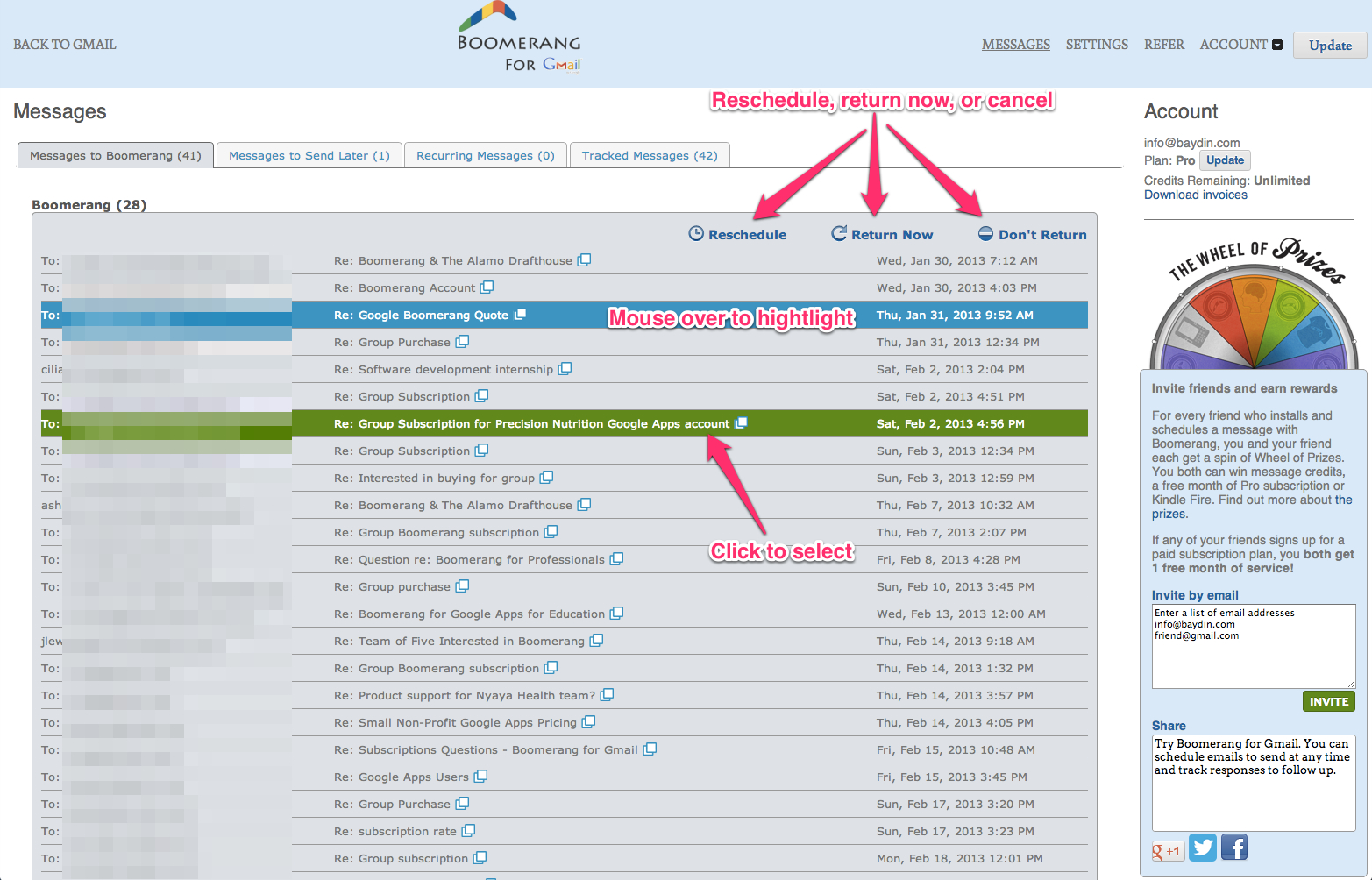Switch to Messages to Send Later tab

click(x=309, y=155)
